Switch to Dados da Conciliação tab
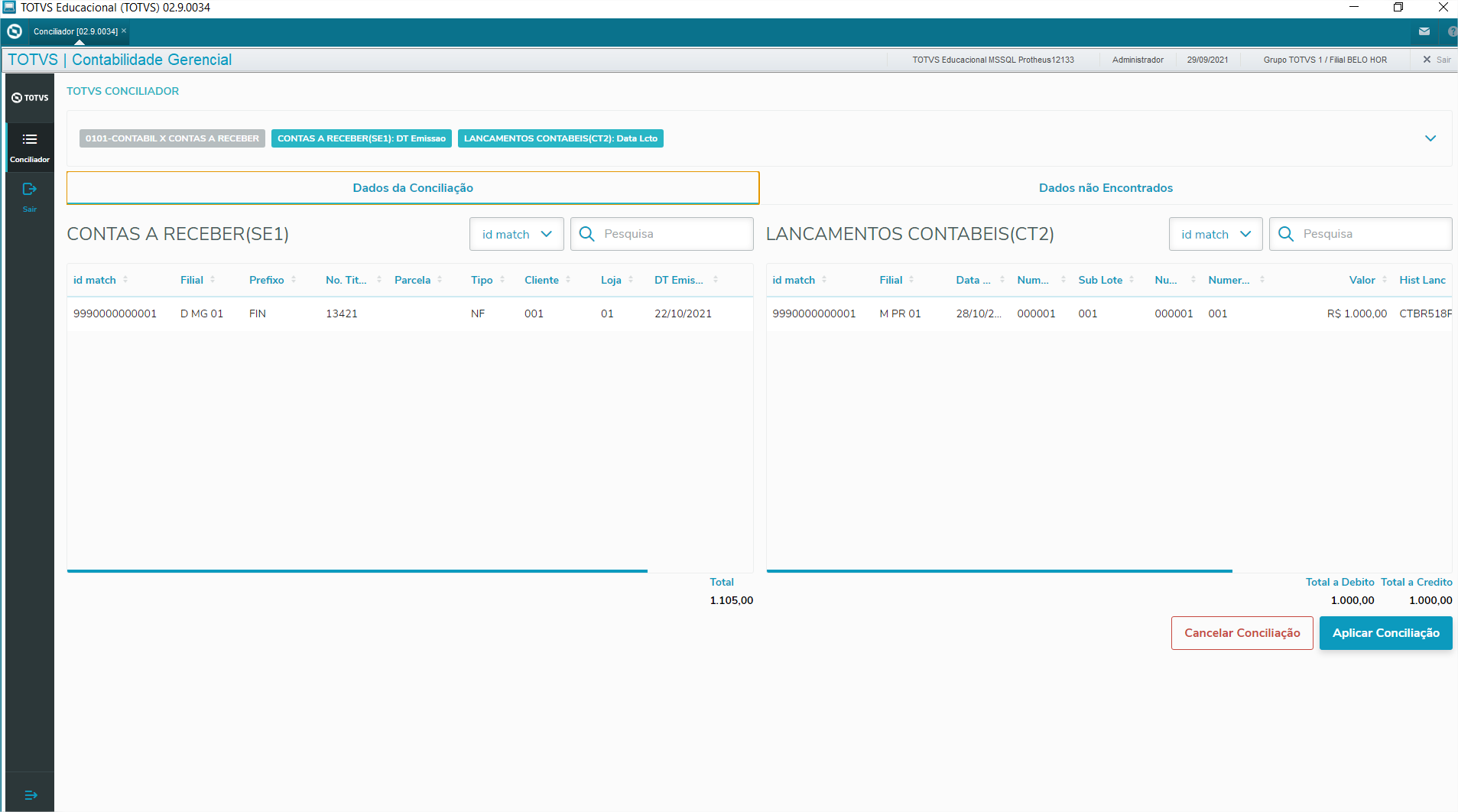The image size is (1458, 812). tap(413, 188)
